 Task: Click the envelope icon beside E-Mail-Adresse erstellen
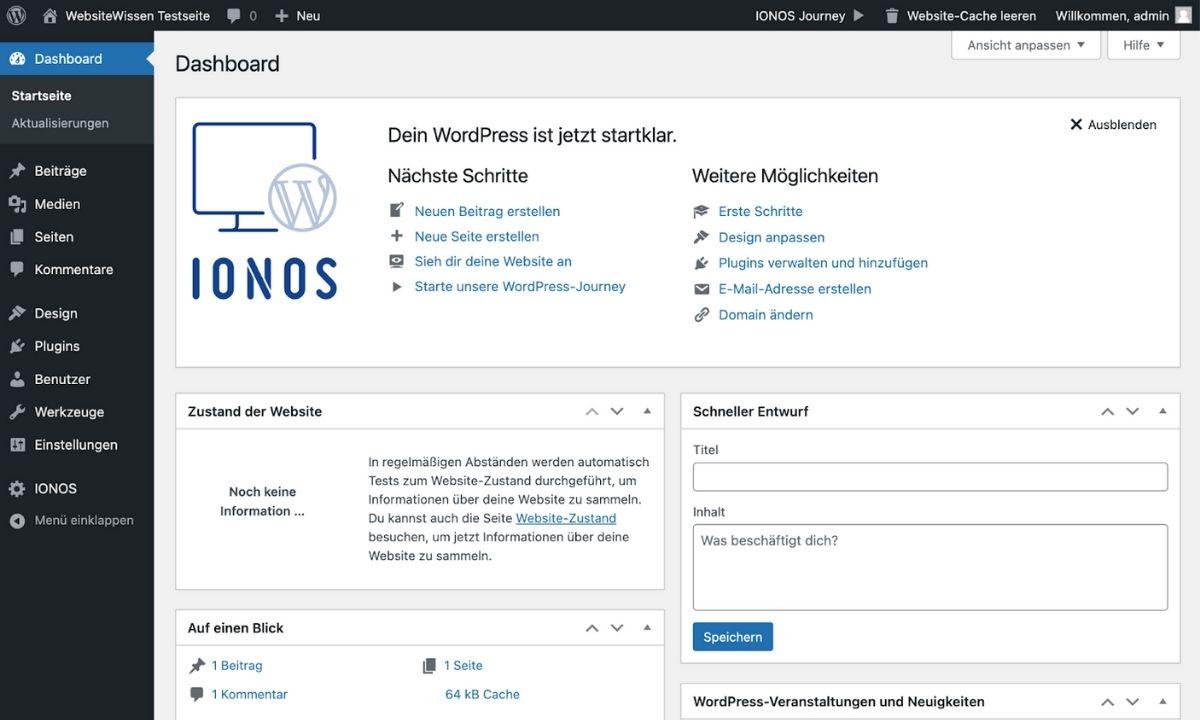(x=701, y=289)
